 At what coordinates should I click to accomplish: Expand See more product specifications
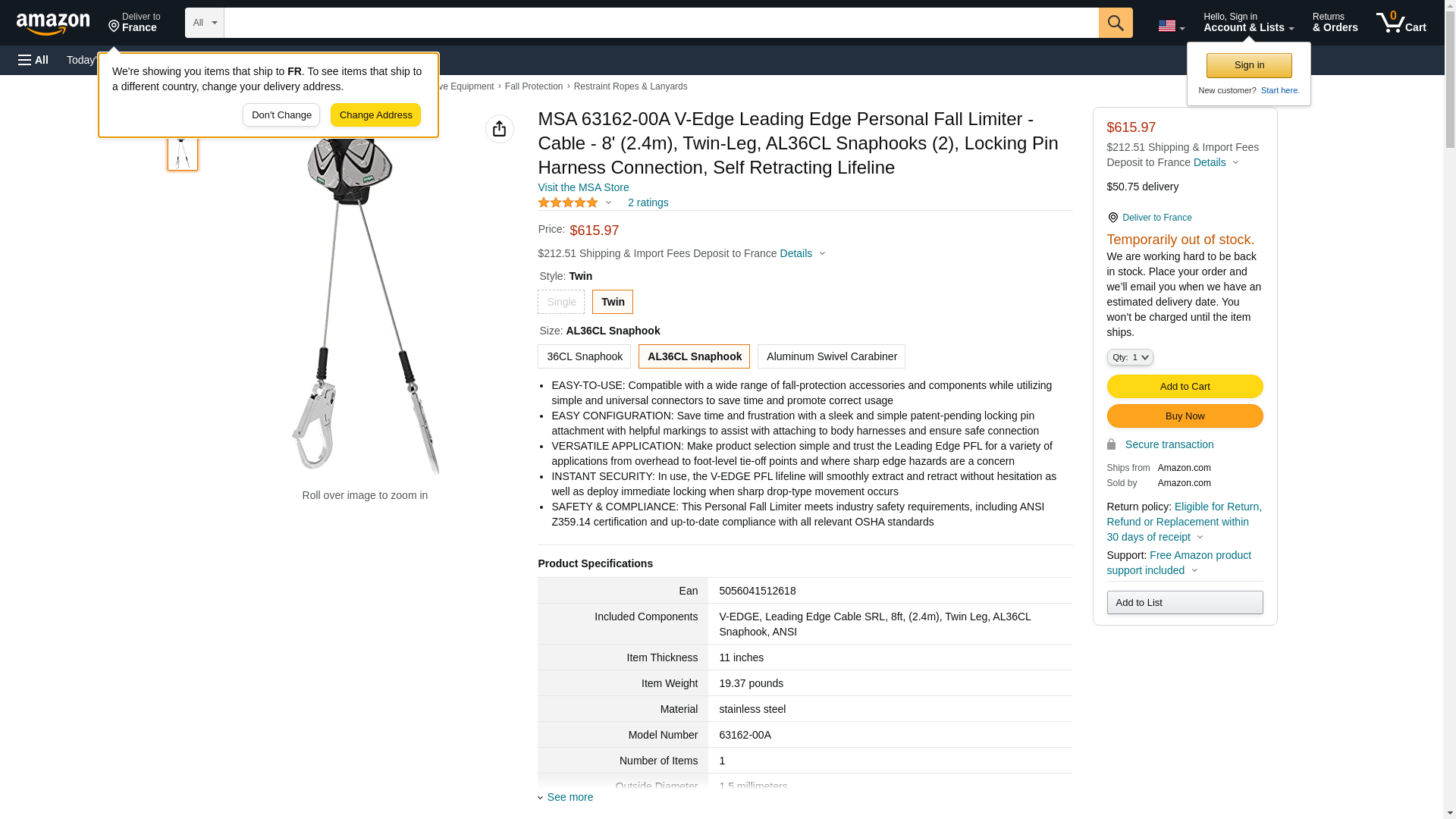[569, 797]
